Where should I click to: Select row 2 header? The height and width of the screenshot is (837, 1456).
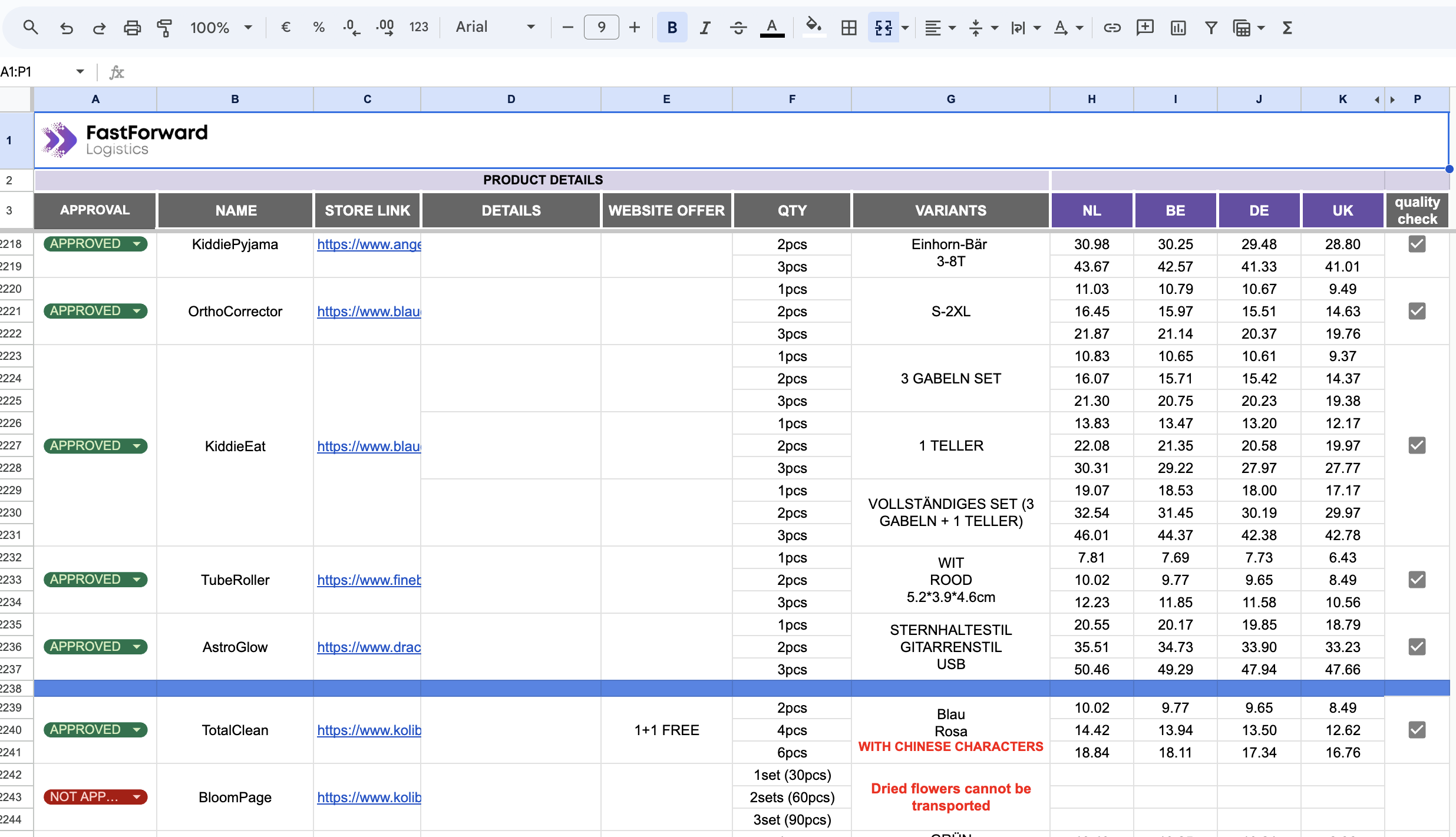click(x=9, y=180)
